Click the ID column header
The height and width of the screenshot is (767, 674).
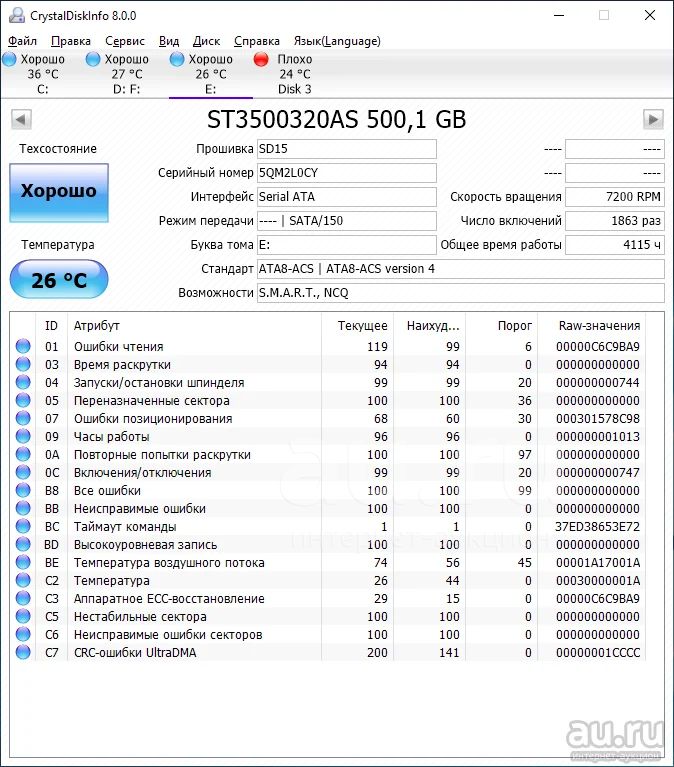pos(51,326)
